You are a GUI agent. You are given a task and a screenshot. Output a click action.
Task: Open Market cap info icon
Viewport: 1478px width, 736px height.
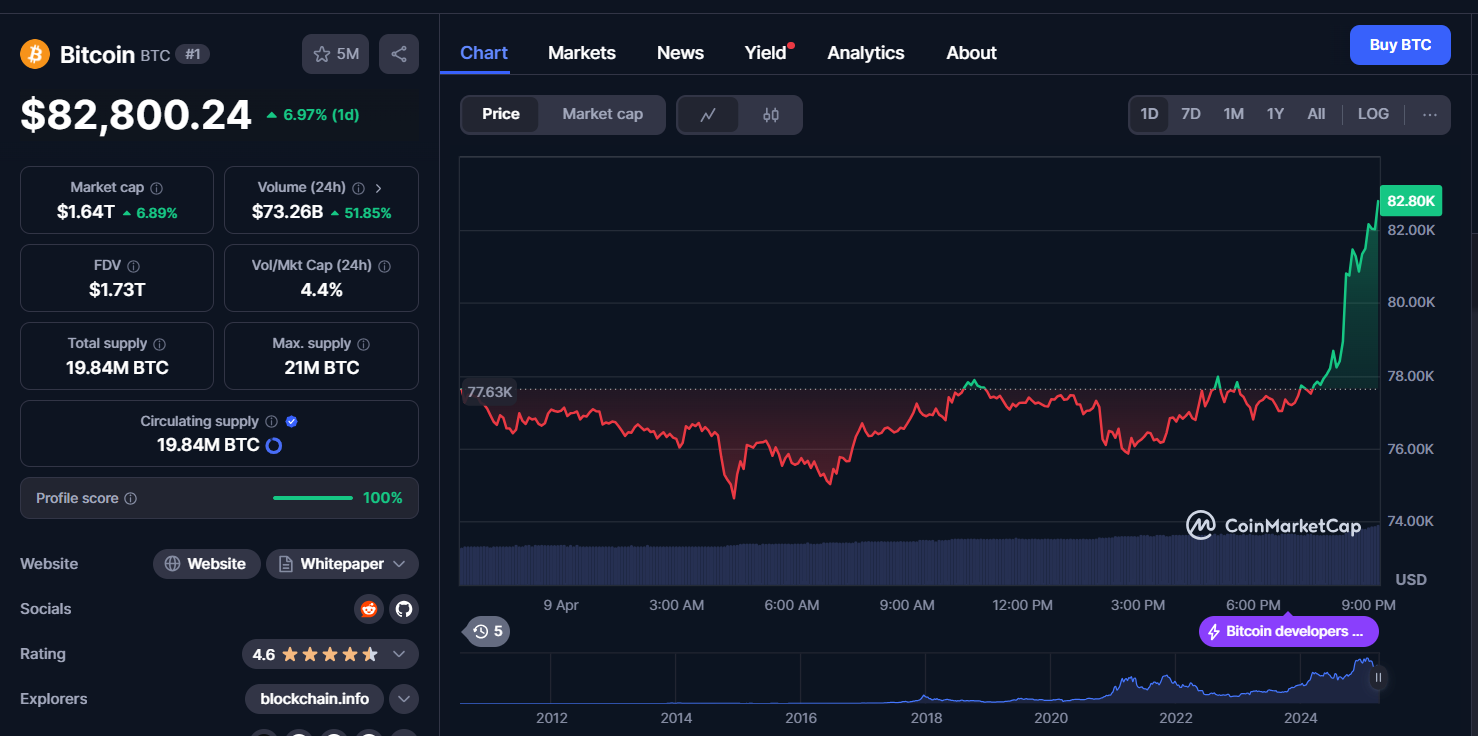tap(157, 188)
